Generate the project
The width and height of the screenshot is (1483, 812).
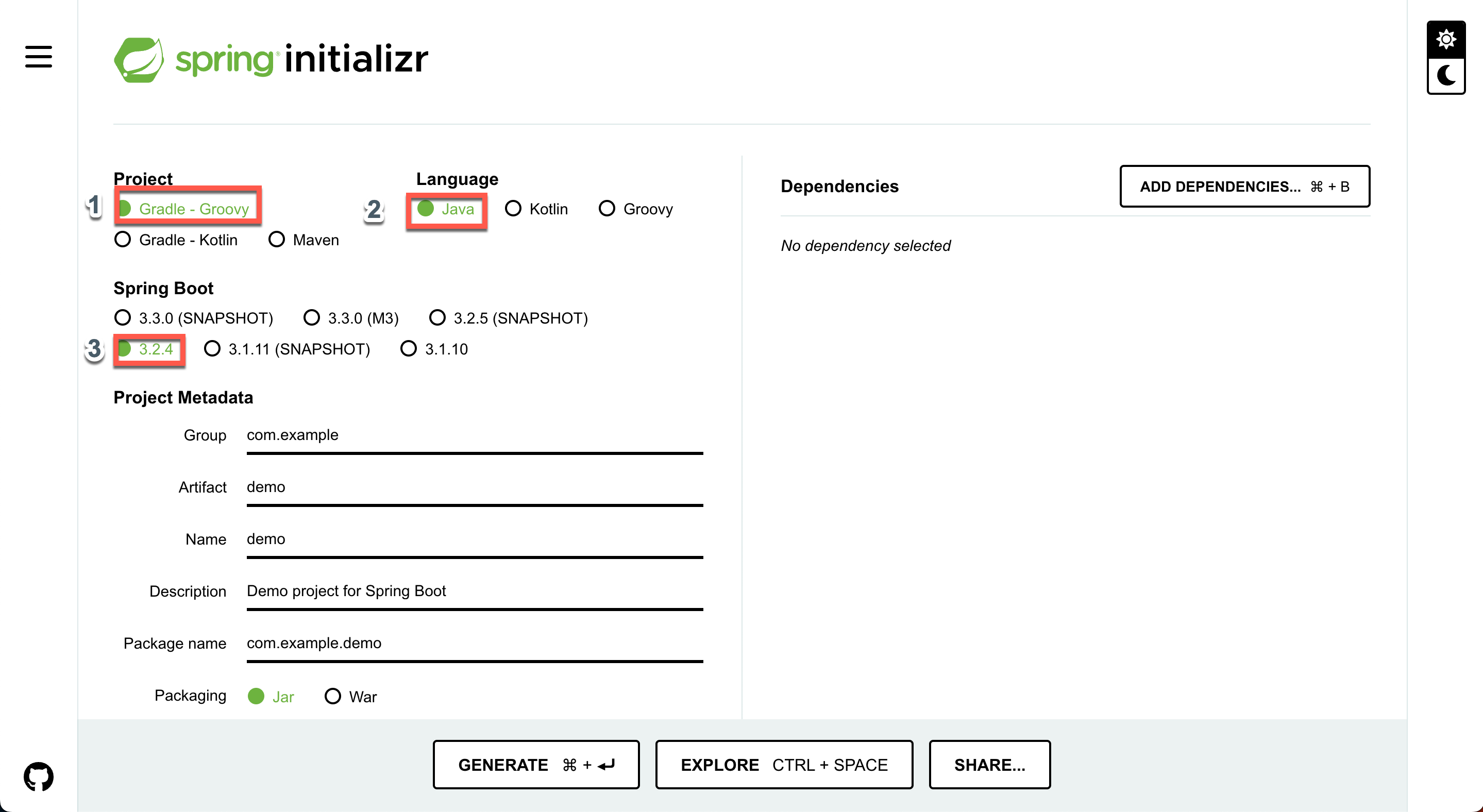536,764
